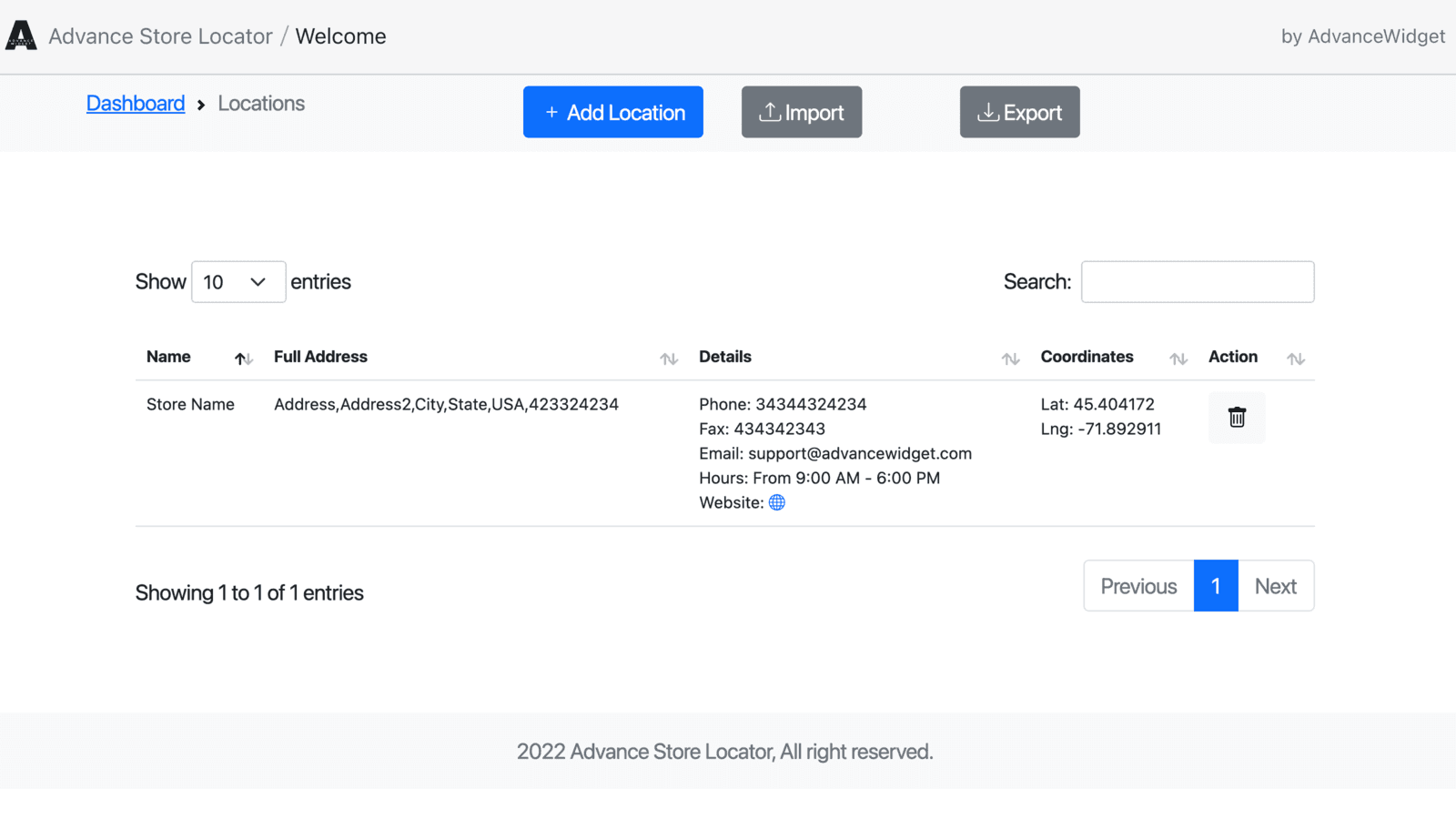
Task: Click the Add Location button
Action: click(x=612, y=112)
